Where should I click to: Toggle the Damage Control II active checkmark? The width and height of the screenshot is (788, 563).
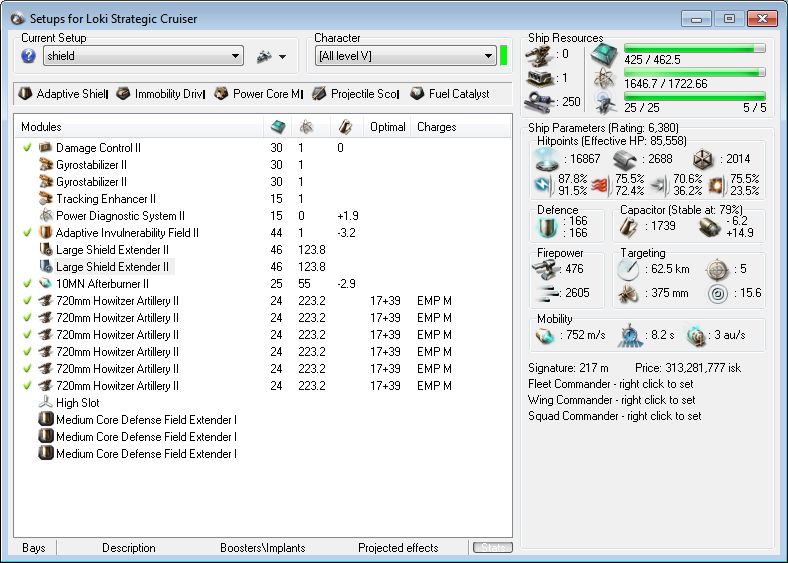coord(28,147)
